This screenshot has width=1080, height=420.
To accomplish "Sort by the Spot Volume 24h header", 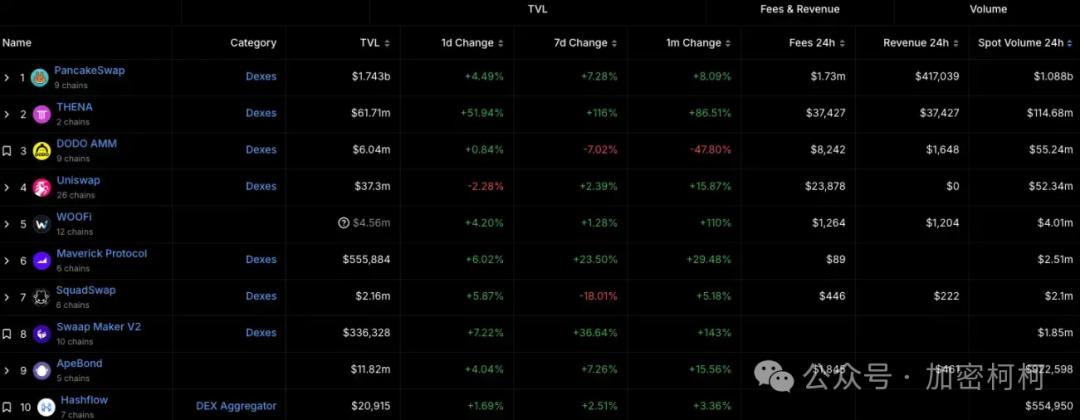I will (x=1019, y=43).
